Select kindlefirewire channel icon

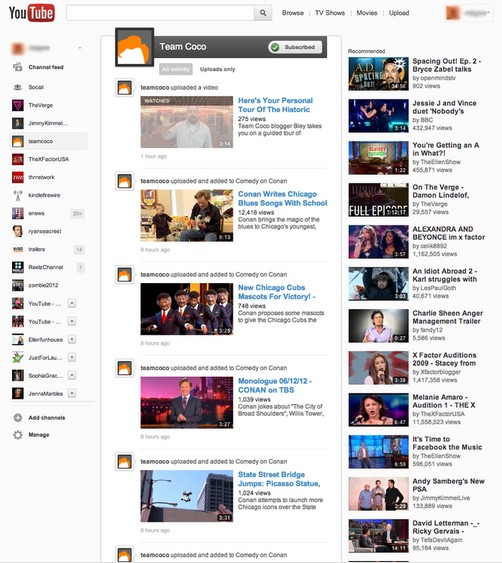tap(18, 195)
